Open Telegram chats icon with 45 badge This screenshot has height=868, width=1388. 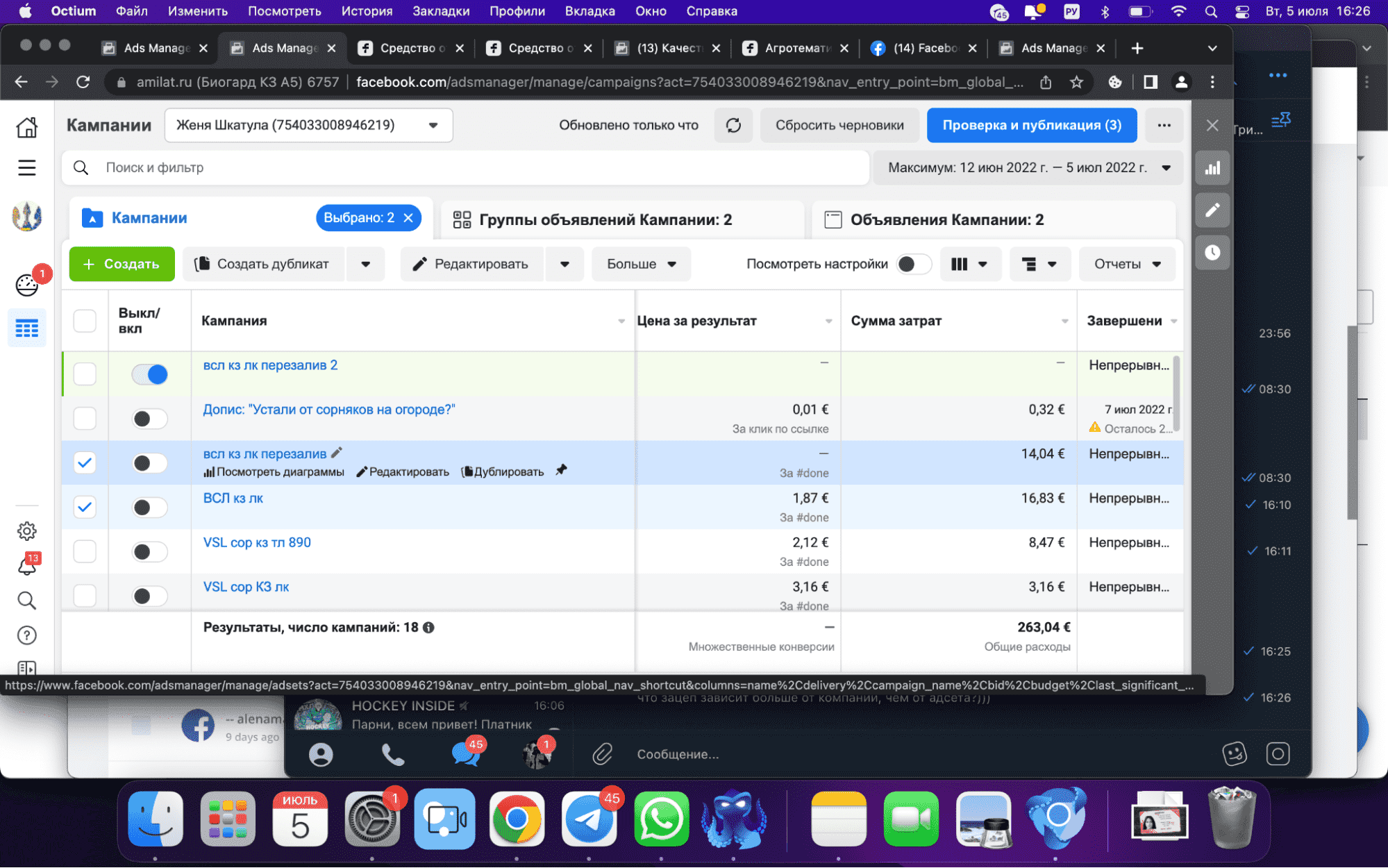466,753
